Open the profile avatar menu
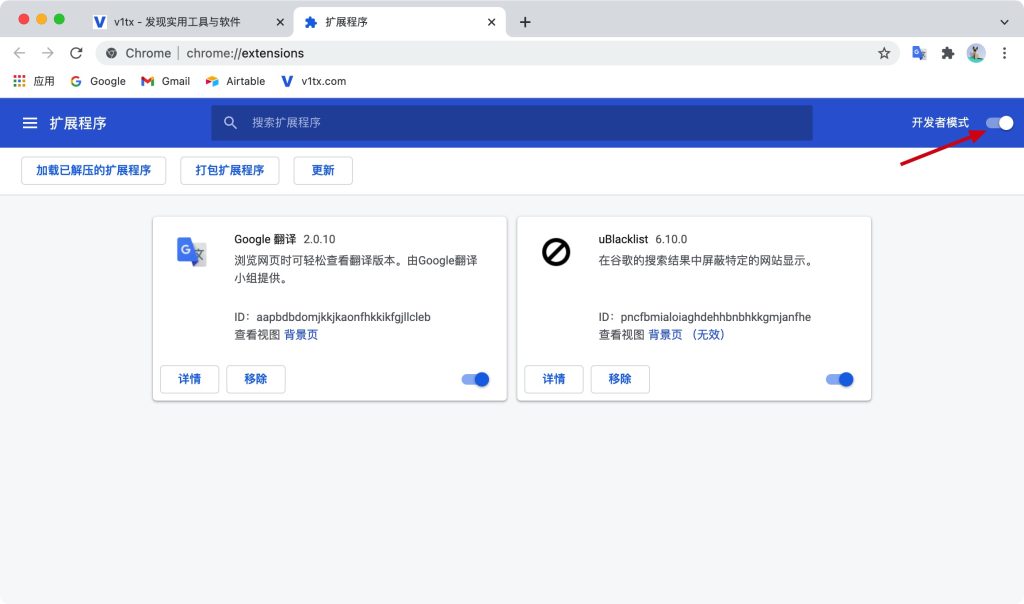1024x604 pixels. 976,54
